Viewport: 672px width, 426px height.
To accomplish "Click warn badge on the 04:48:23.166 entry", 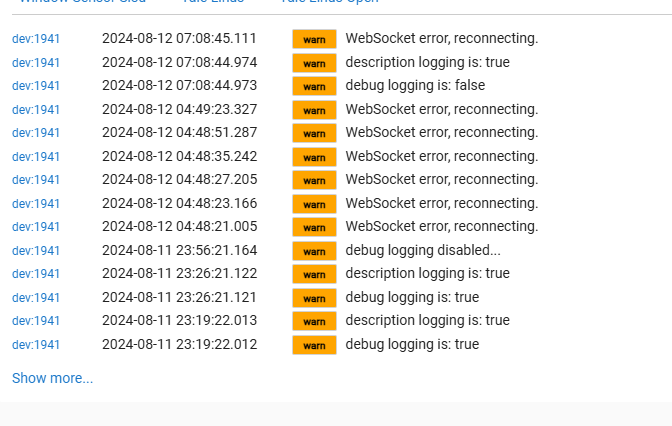I will point(315,204).
